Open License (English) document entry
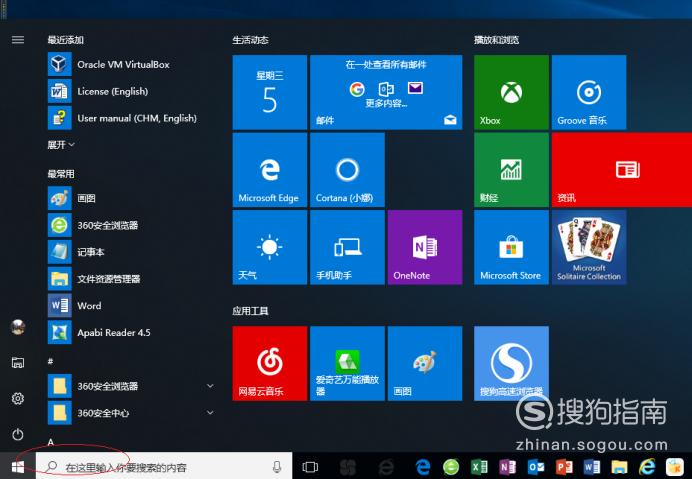 pos(131,91)
